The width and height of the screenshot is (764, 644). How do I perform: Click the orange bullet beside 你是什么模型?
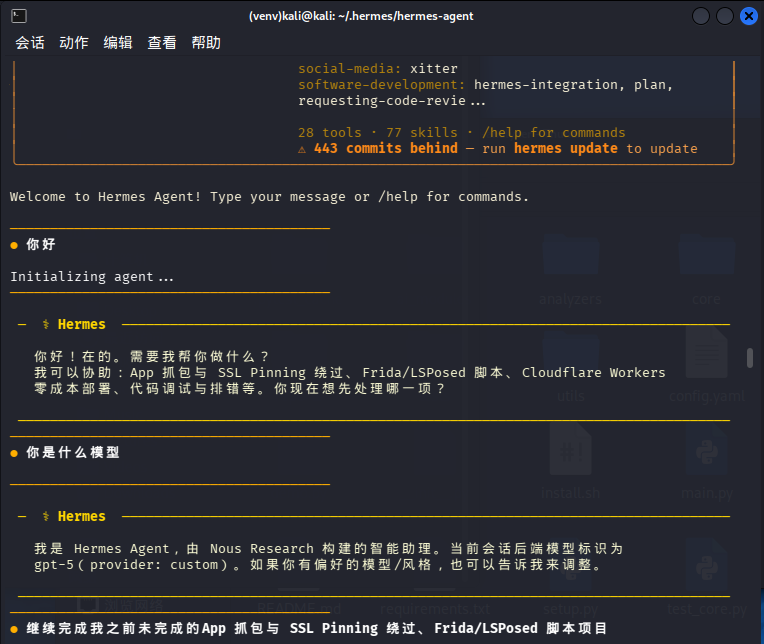pos(14,453)
